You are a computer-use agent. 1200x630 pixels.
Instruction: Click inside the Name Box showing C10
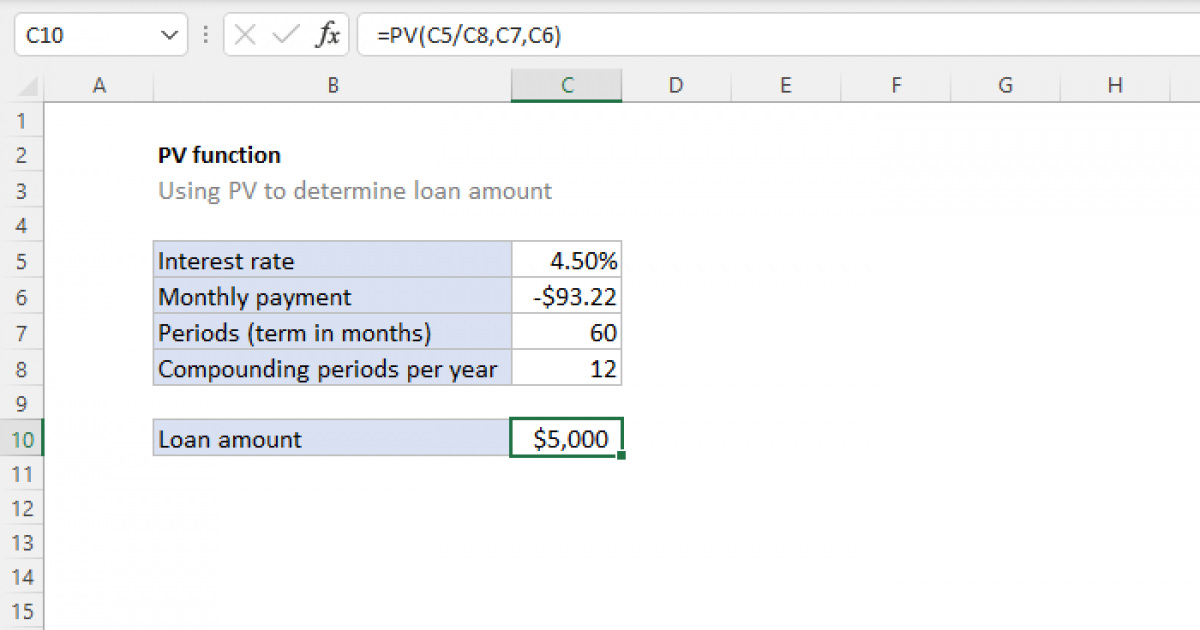tap(85, 36)
